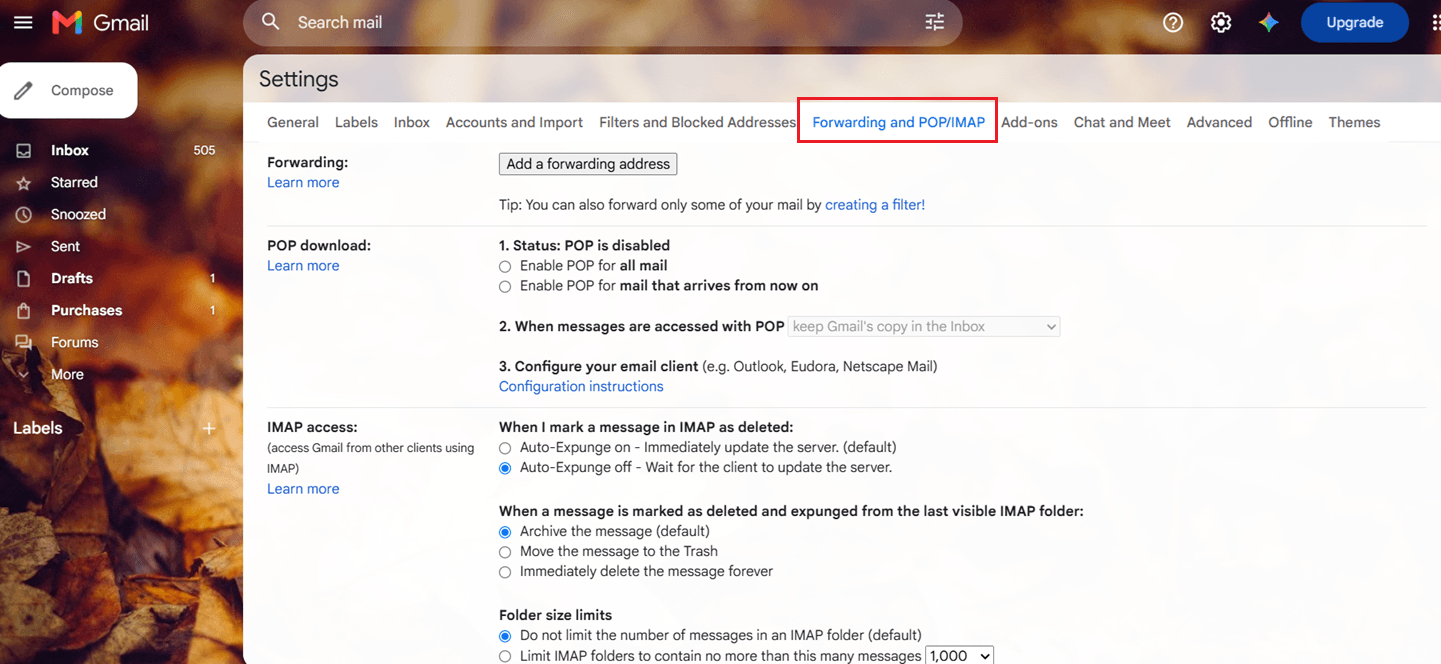Open the Advanced settings tab

(1219, 122)
